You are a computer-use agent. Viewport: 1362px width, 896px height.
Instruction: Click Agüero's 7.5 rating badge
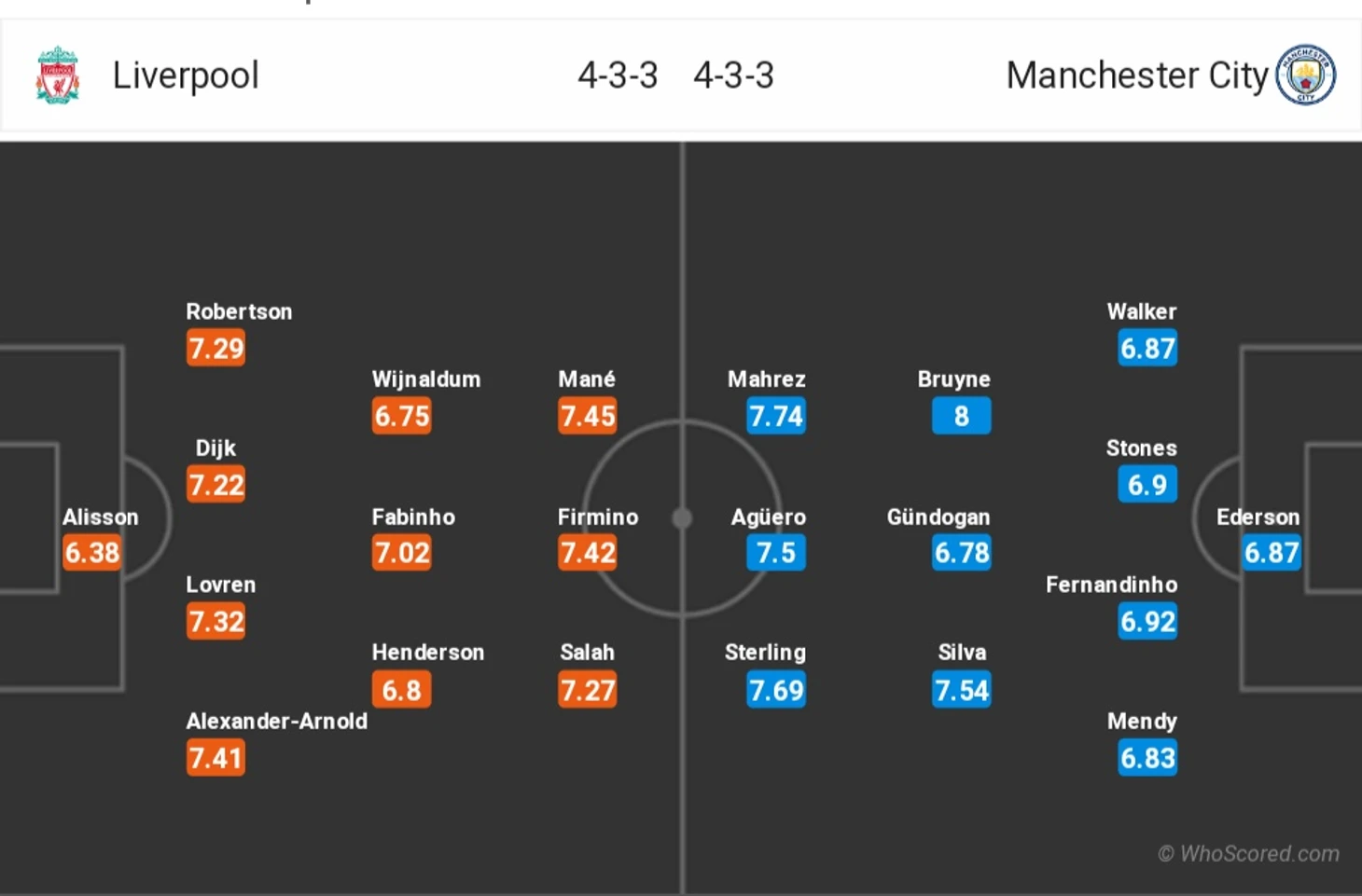point(776,553)
